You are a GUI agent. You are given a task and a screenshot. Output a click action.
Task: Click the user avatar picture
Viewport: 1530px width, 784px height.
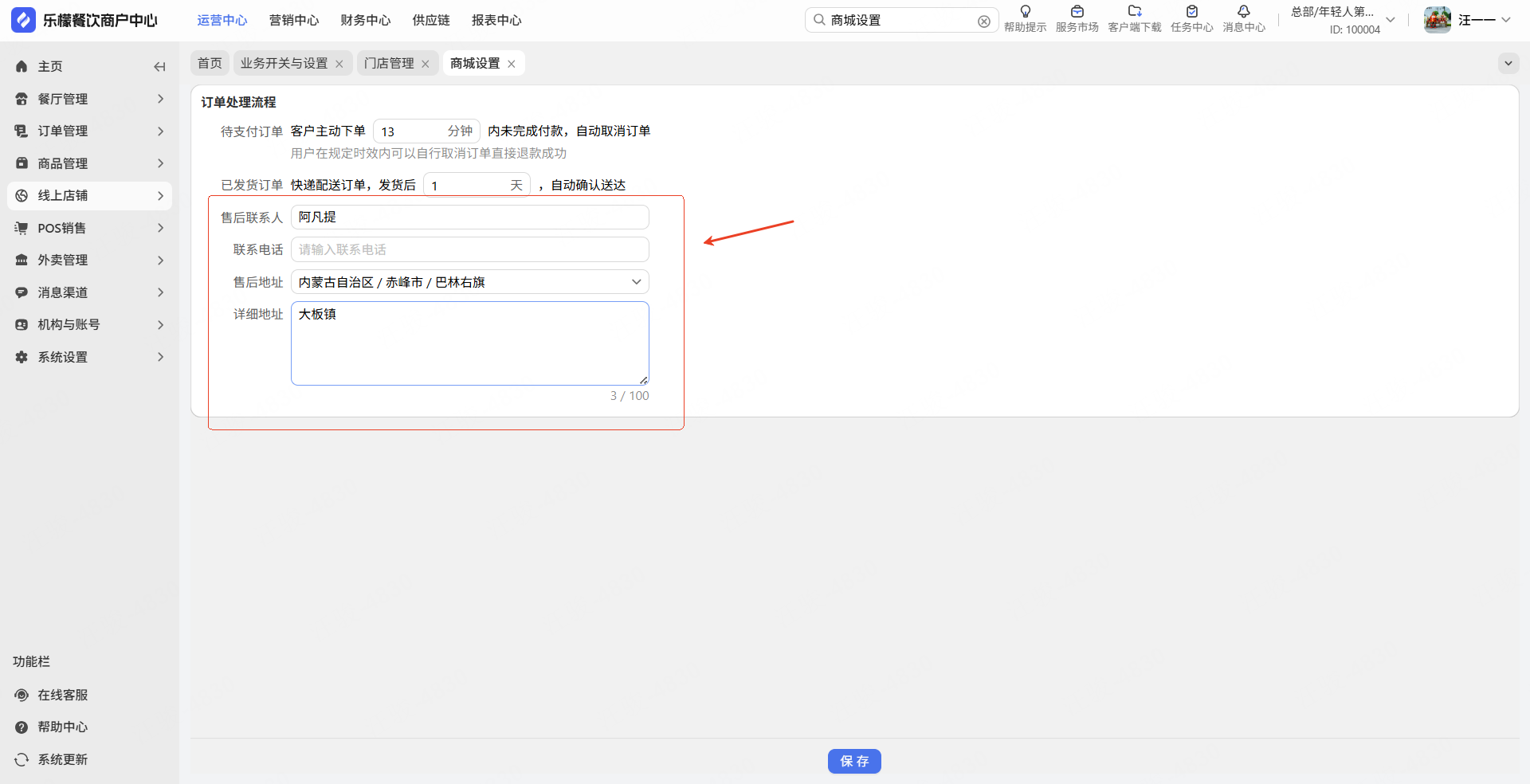coord(1438,20)
